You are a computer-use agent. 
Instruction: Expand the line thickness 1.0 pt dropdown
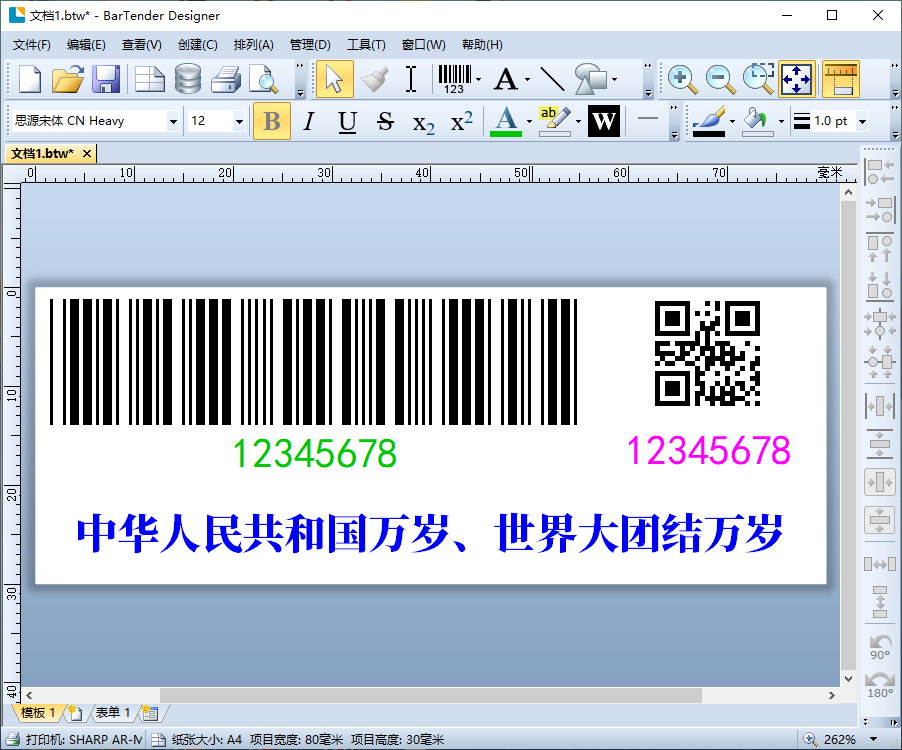click(862, 121)
